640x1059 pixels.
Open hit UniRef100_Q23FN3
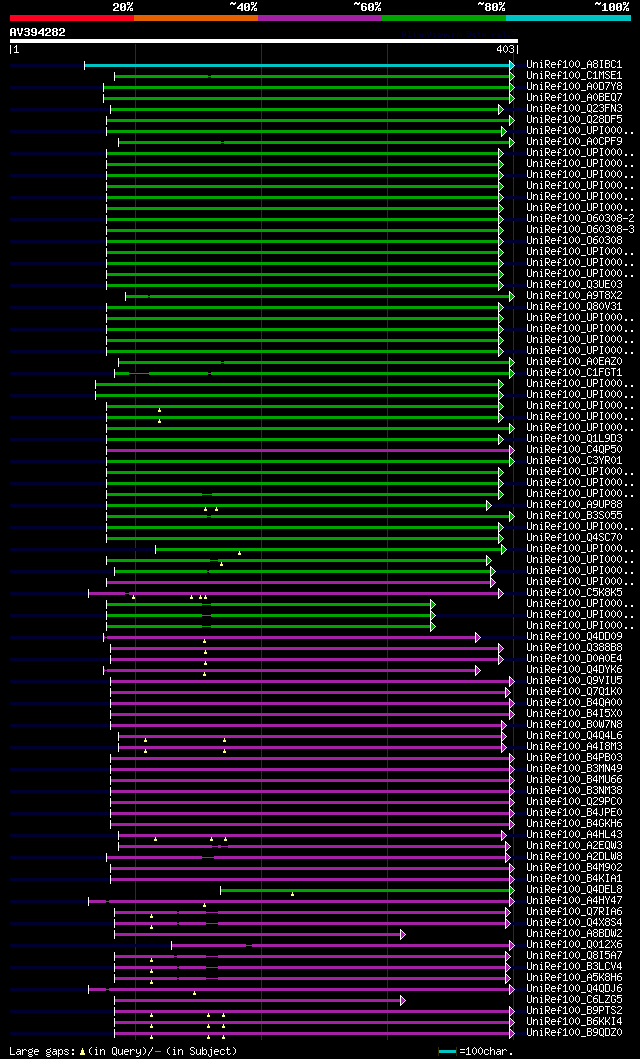(575, 109)
